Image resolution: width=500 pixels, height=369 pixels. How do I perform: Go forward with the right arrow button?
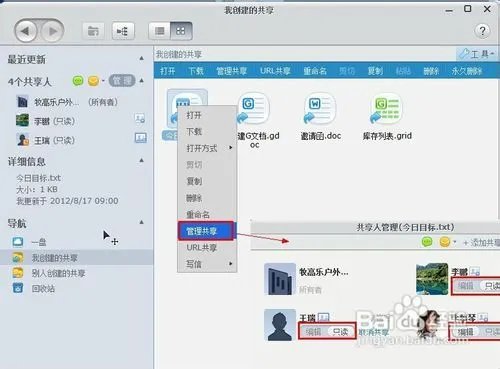52,31
